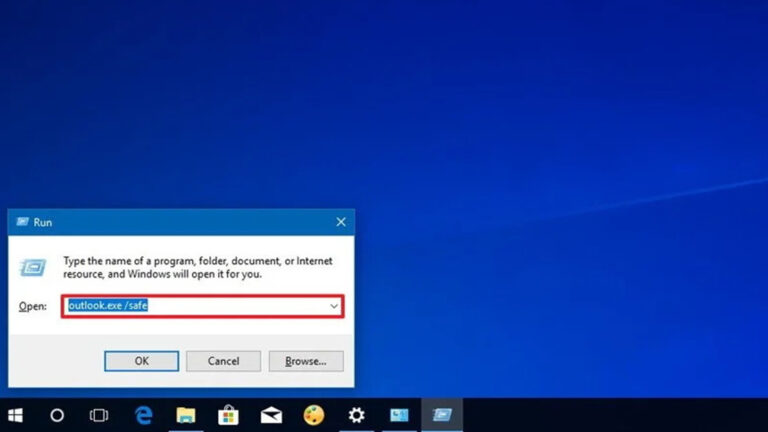768x432 pixels.
Task: Switch to the blue window app beside Settings
Action: pos(399,415)
